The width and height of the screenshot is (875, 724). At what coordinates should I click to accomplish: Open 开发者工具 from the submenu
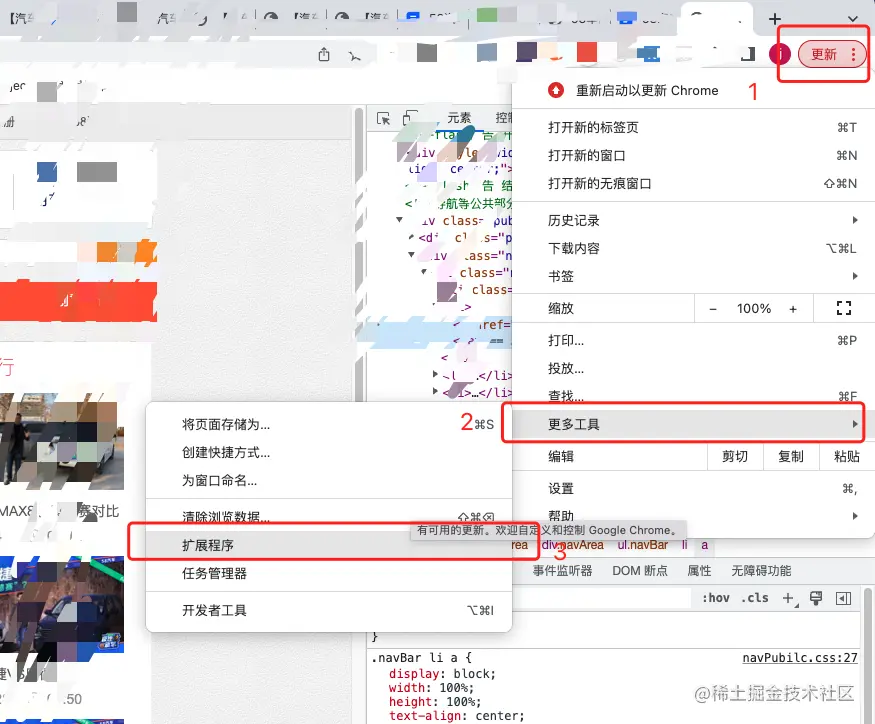click(x=329, y=610)
